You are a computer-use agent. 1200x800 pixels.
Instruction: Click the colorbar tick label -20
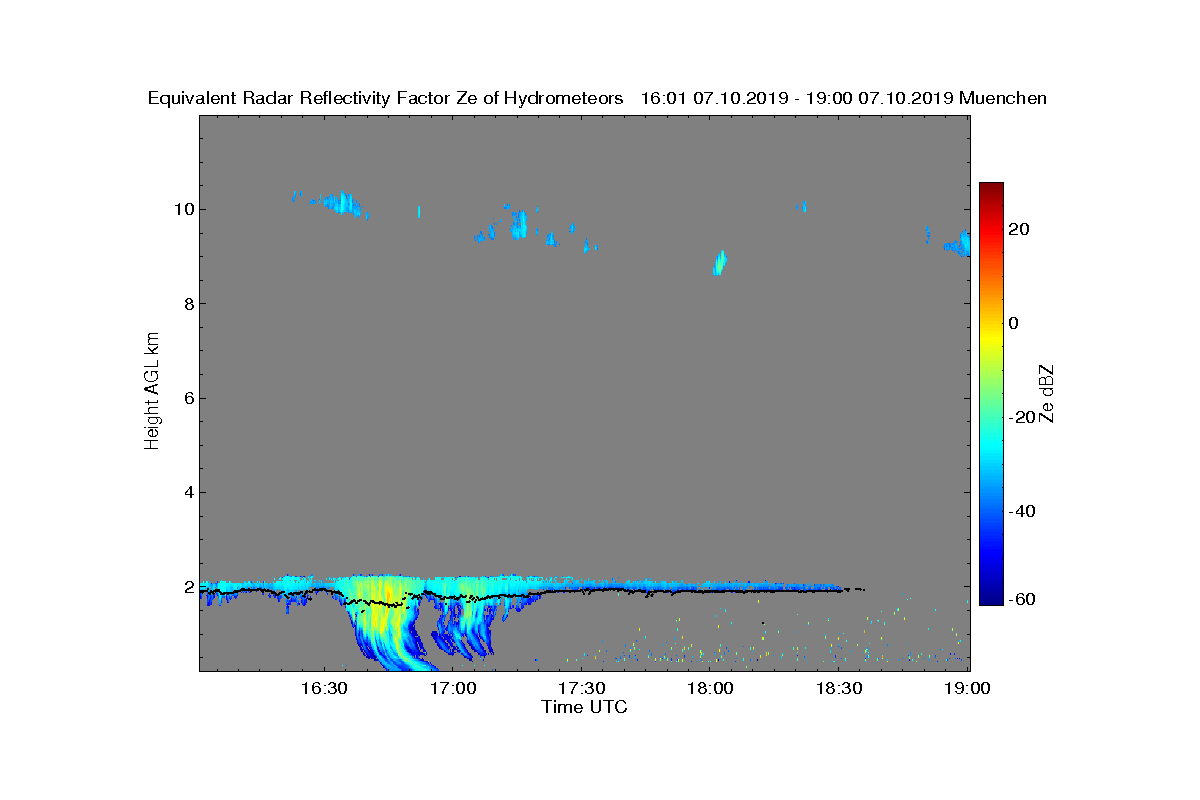(x=1022, y=417)
